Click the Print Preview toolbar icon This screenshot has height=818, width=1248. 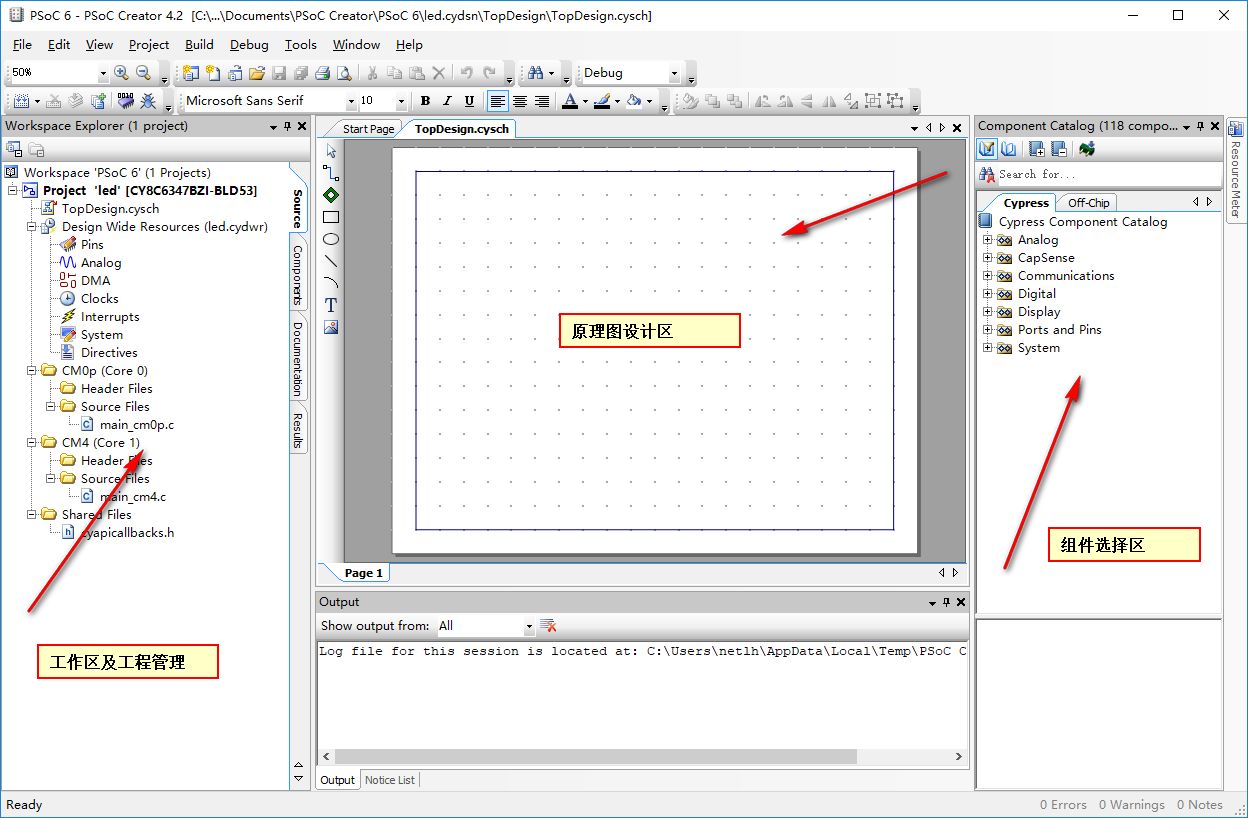[x=344, y=73]
